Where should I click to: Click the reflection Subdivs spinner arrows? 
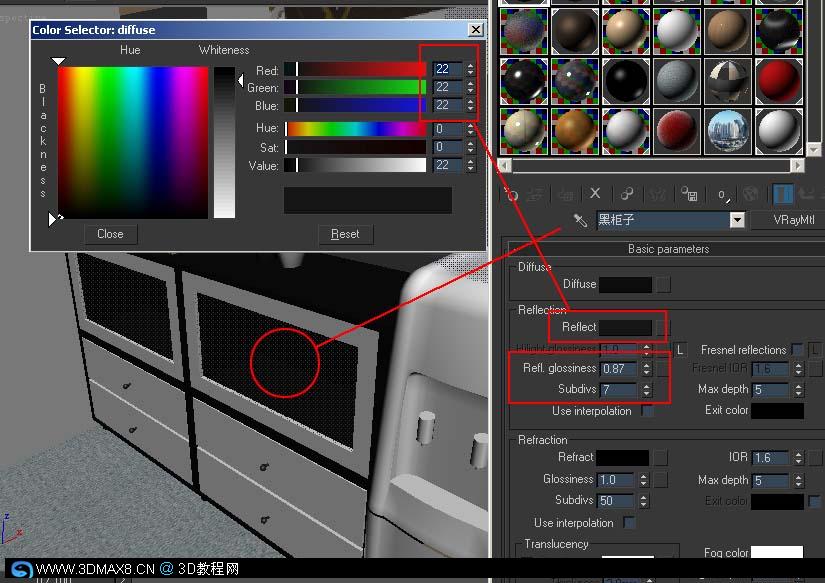click(647, 390)
